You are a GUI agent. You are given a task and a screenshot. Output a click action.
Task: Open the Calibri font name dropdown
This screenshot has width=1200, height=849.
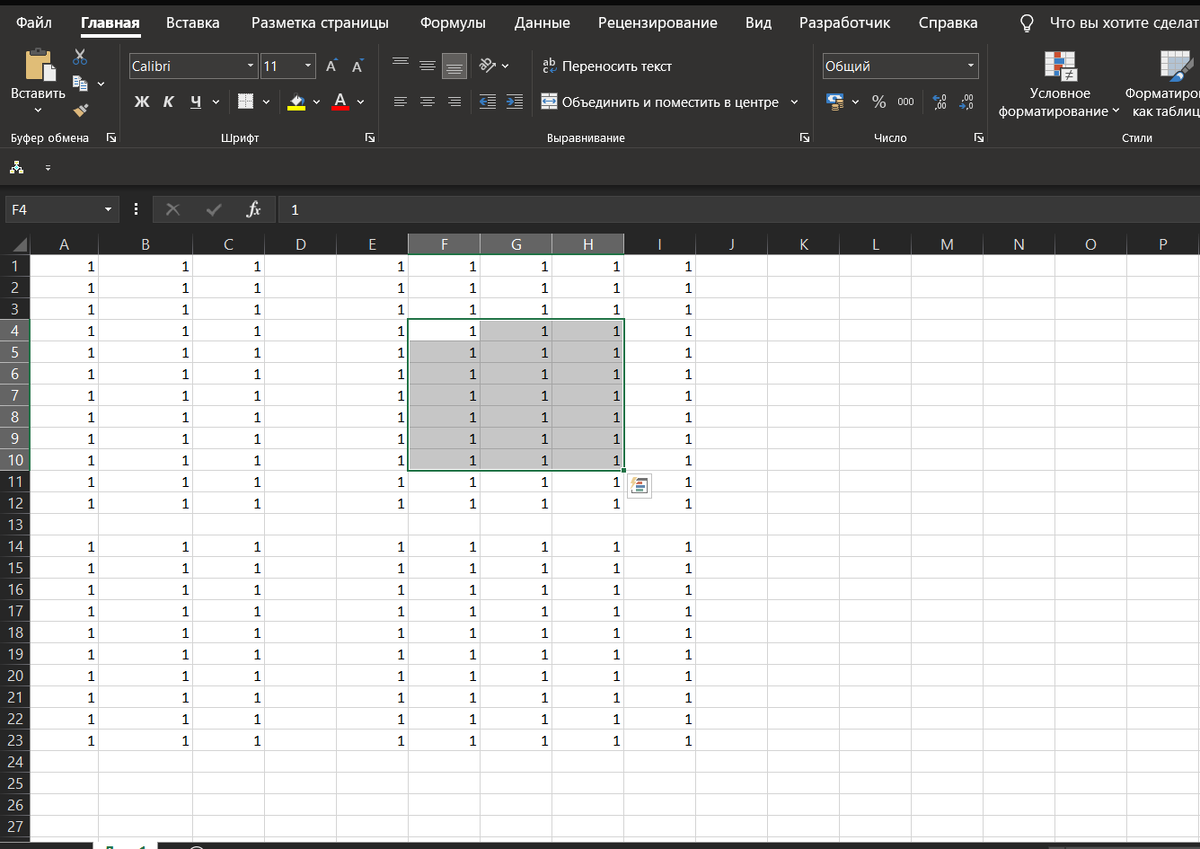pos(251,66)
